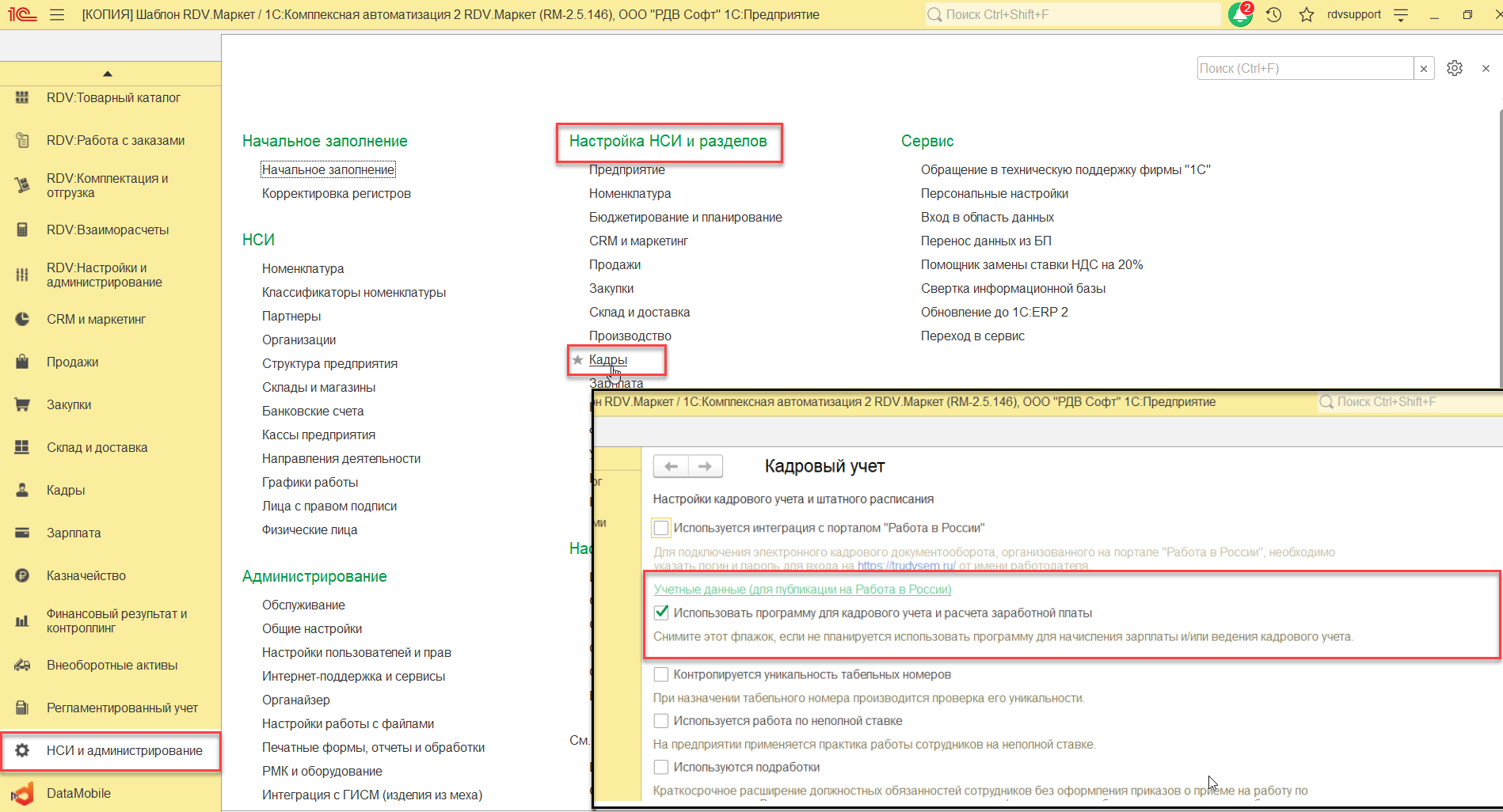Go forward in Кадровый учет window

pos(706,466)
